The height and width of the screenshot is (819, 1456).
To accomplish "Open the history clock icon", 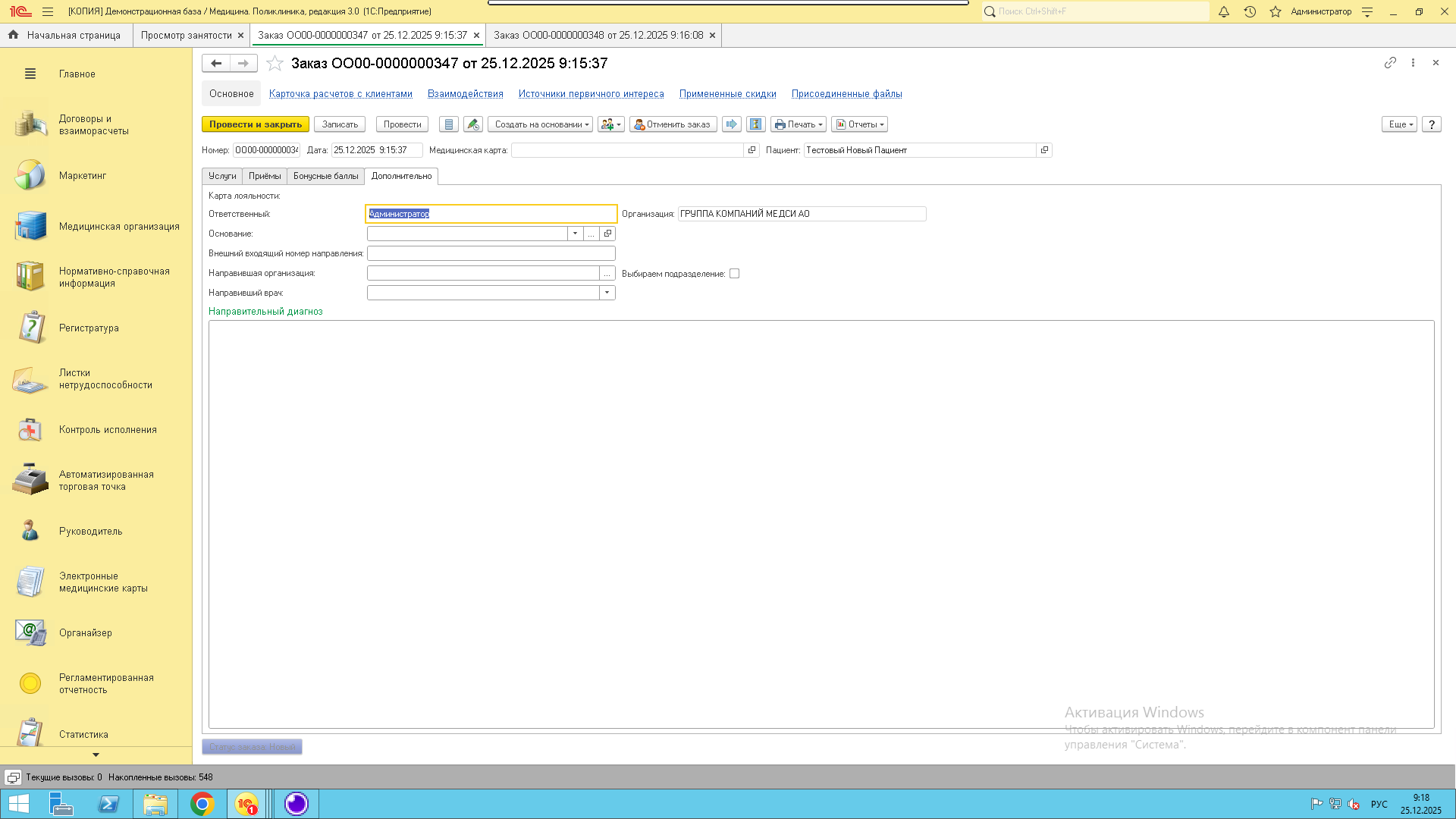I will tap(1250, 11).
